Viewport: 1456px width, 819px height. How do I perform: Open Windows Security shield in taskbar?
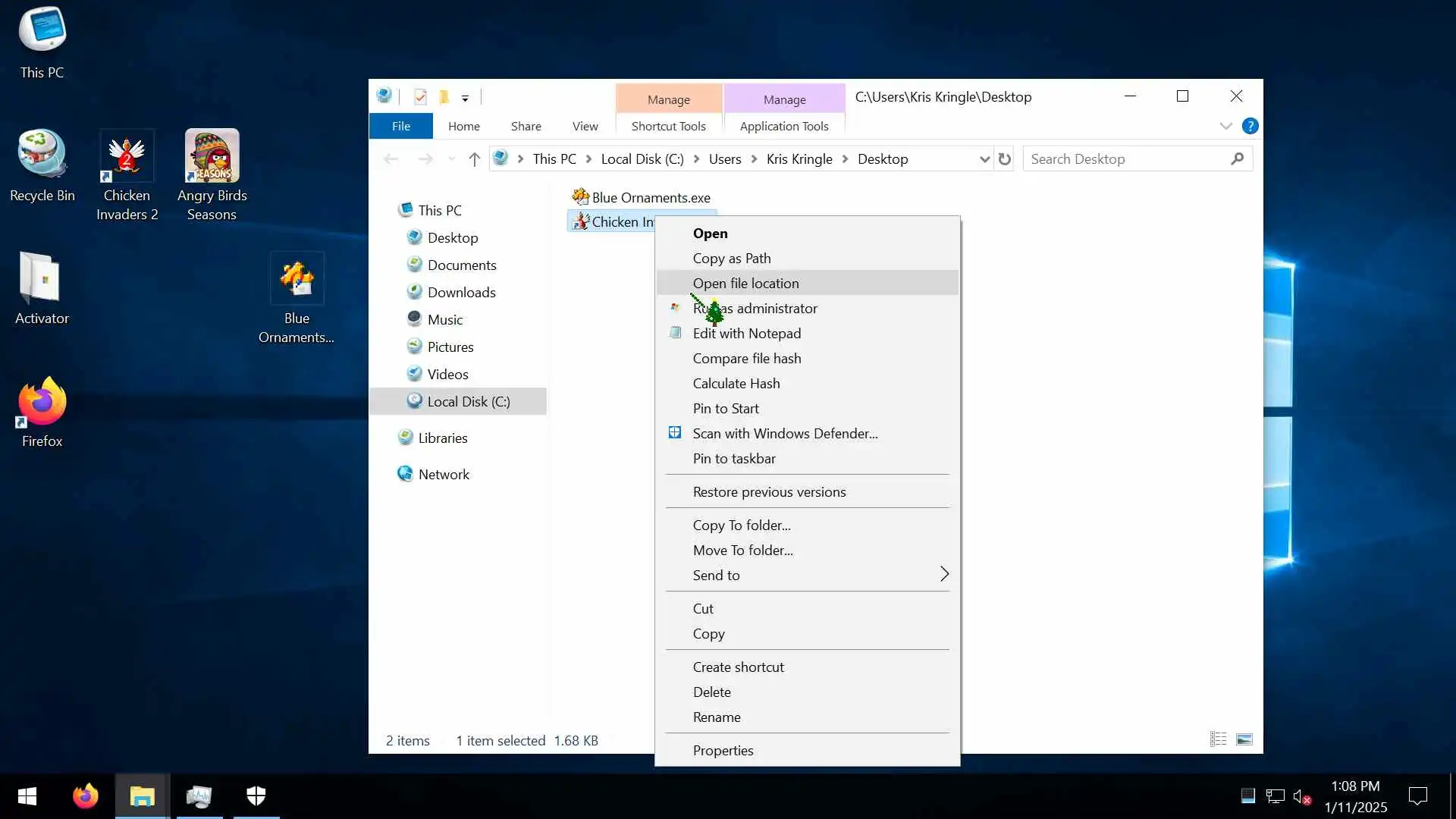coord(256,796)
